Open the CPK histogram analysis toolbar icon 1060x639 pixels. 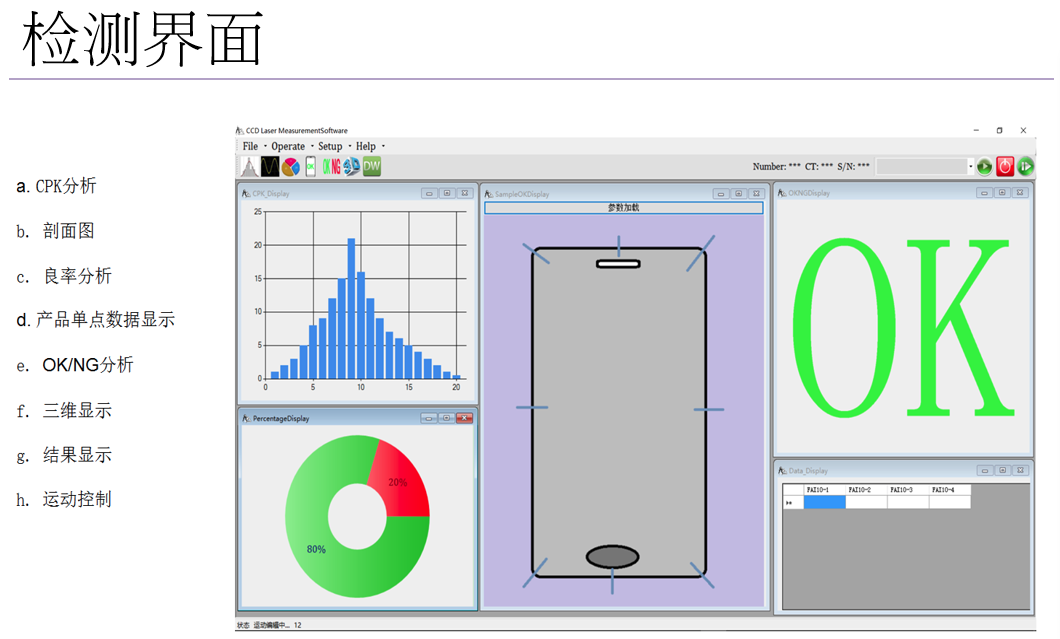(x=249, y=166)
